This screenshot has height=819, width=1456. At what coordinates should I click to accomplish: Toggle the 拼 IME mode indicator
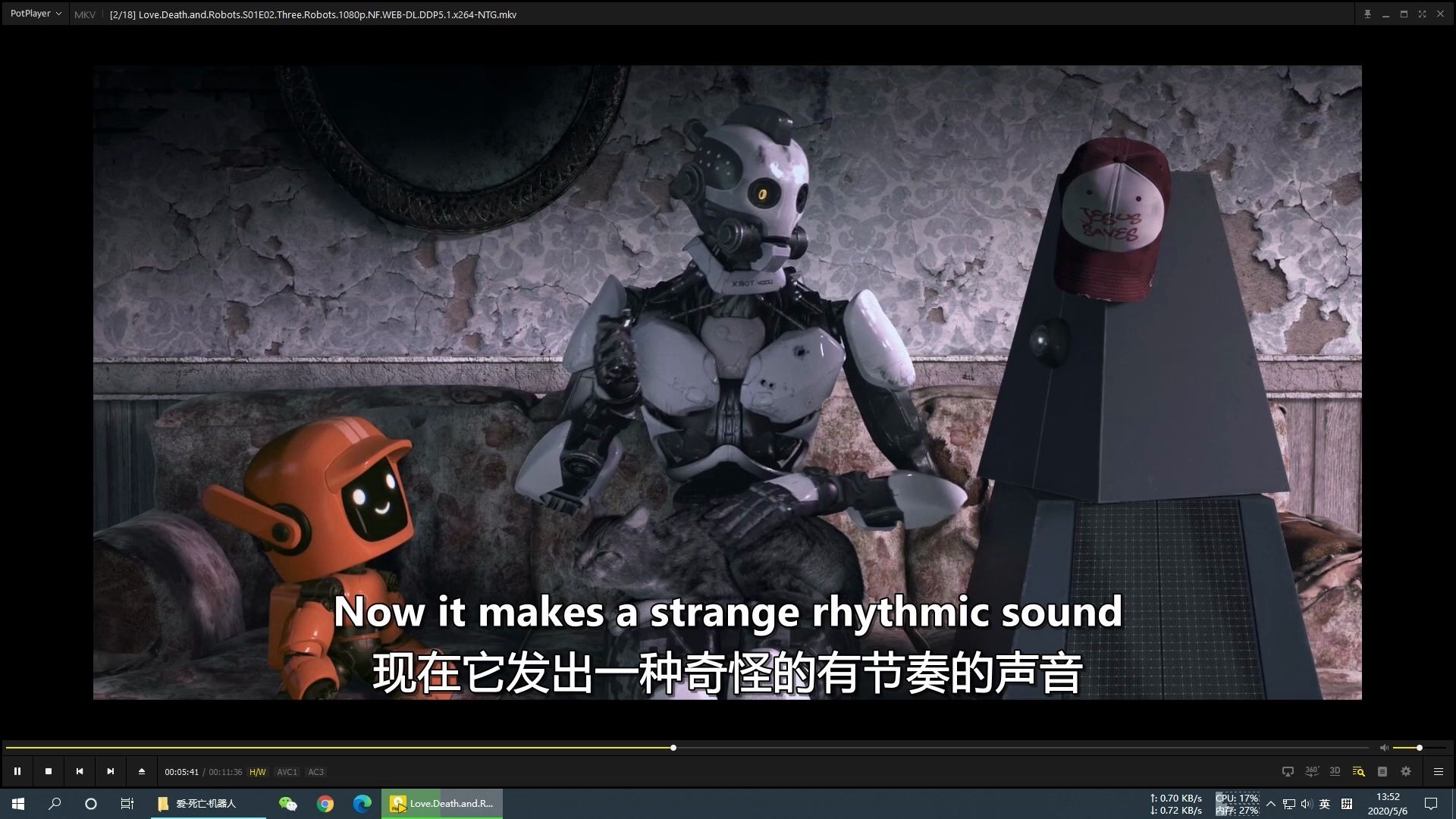coord(1347,804)
